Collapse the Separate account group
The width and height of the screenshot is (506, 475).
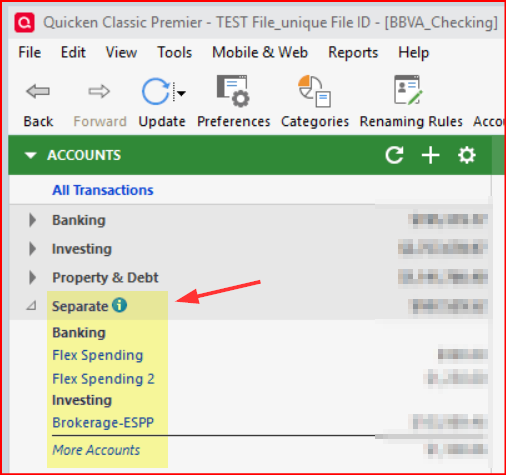[32, 305]
